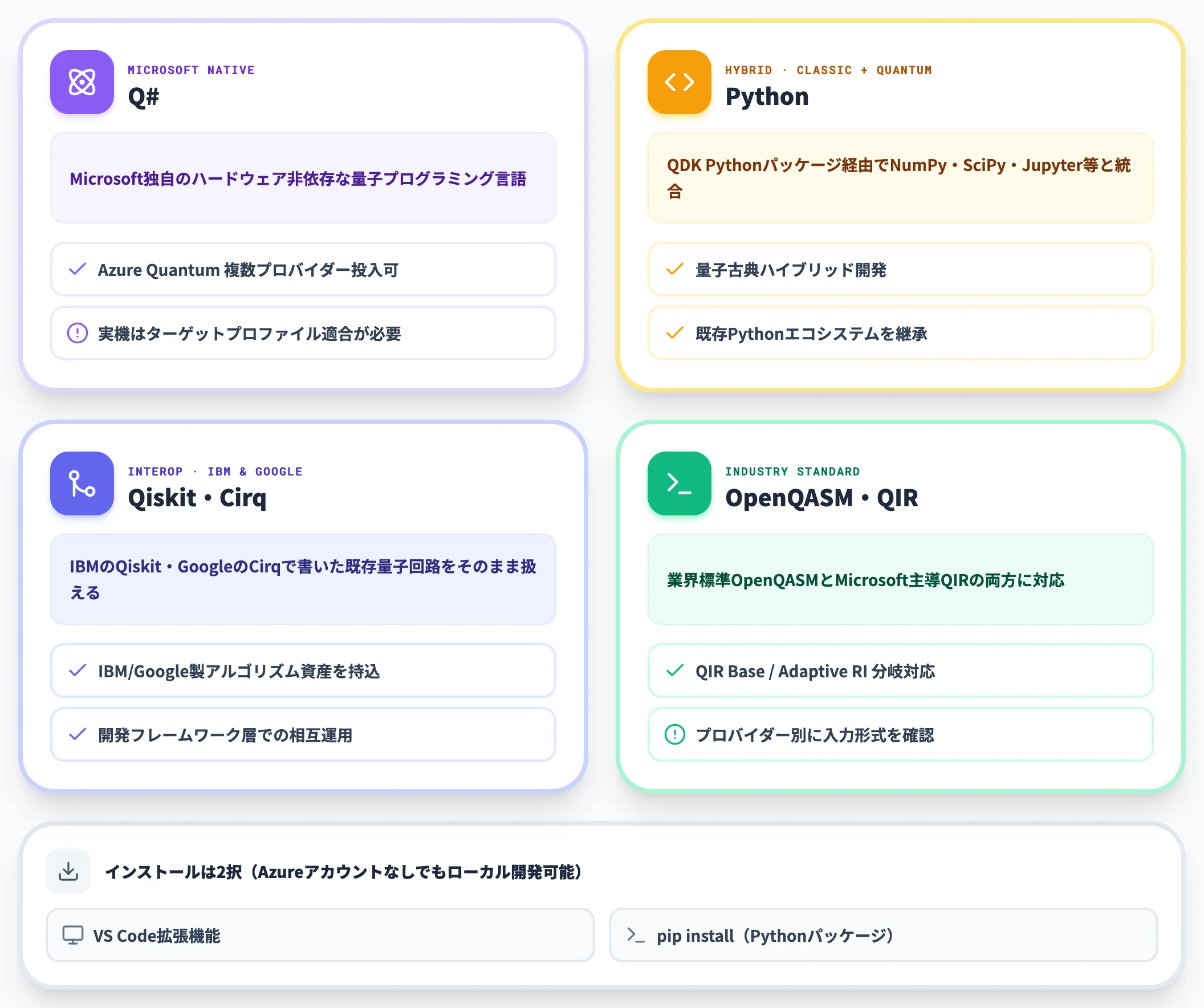Click alert icon beside プロバイダー別に入力形式を確認

[675, 734]
